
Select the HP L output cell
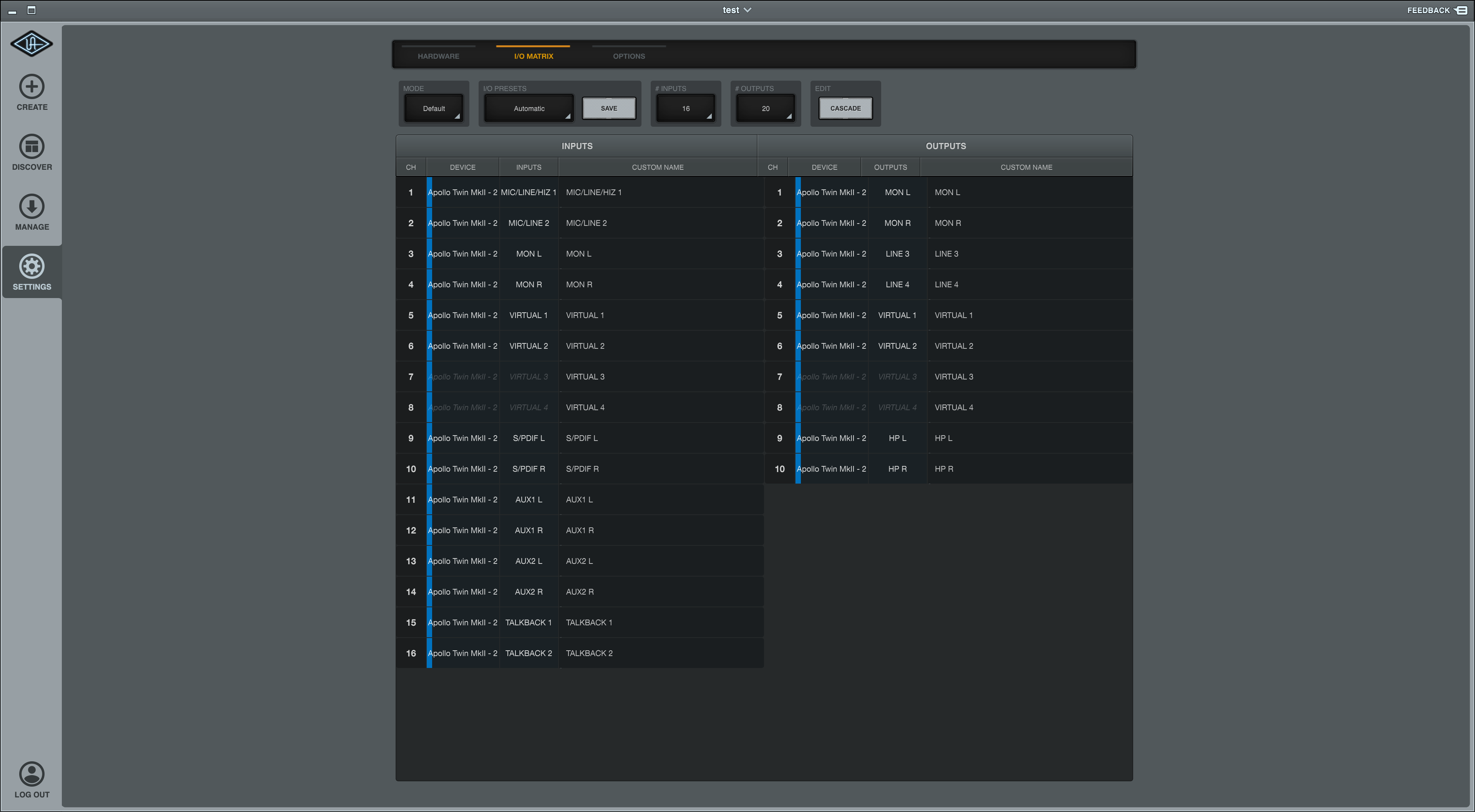click(x=897, y=438)
